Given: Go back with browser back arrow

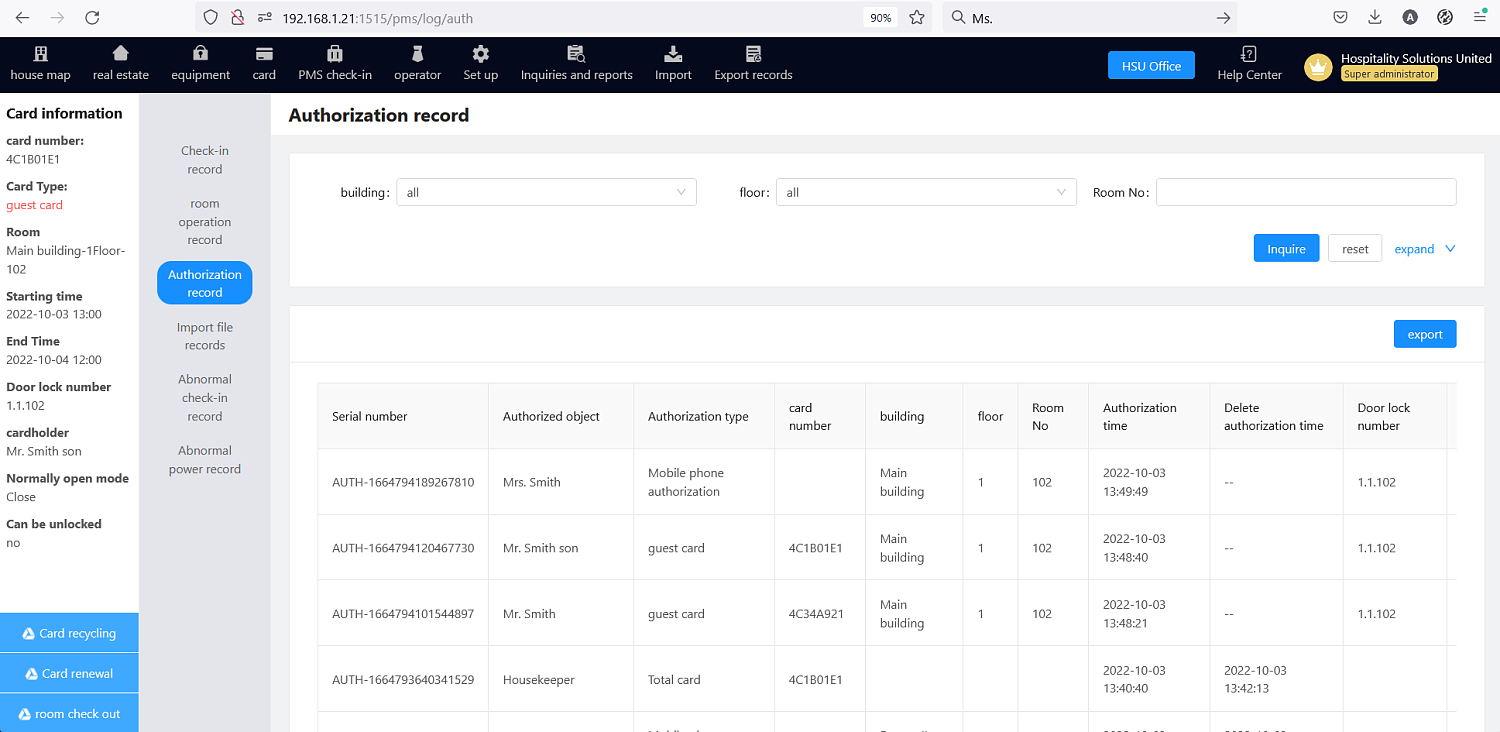Looking at the screenshot, I should 23,18.
